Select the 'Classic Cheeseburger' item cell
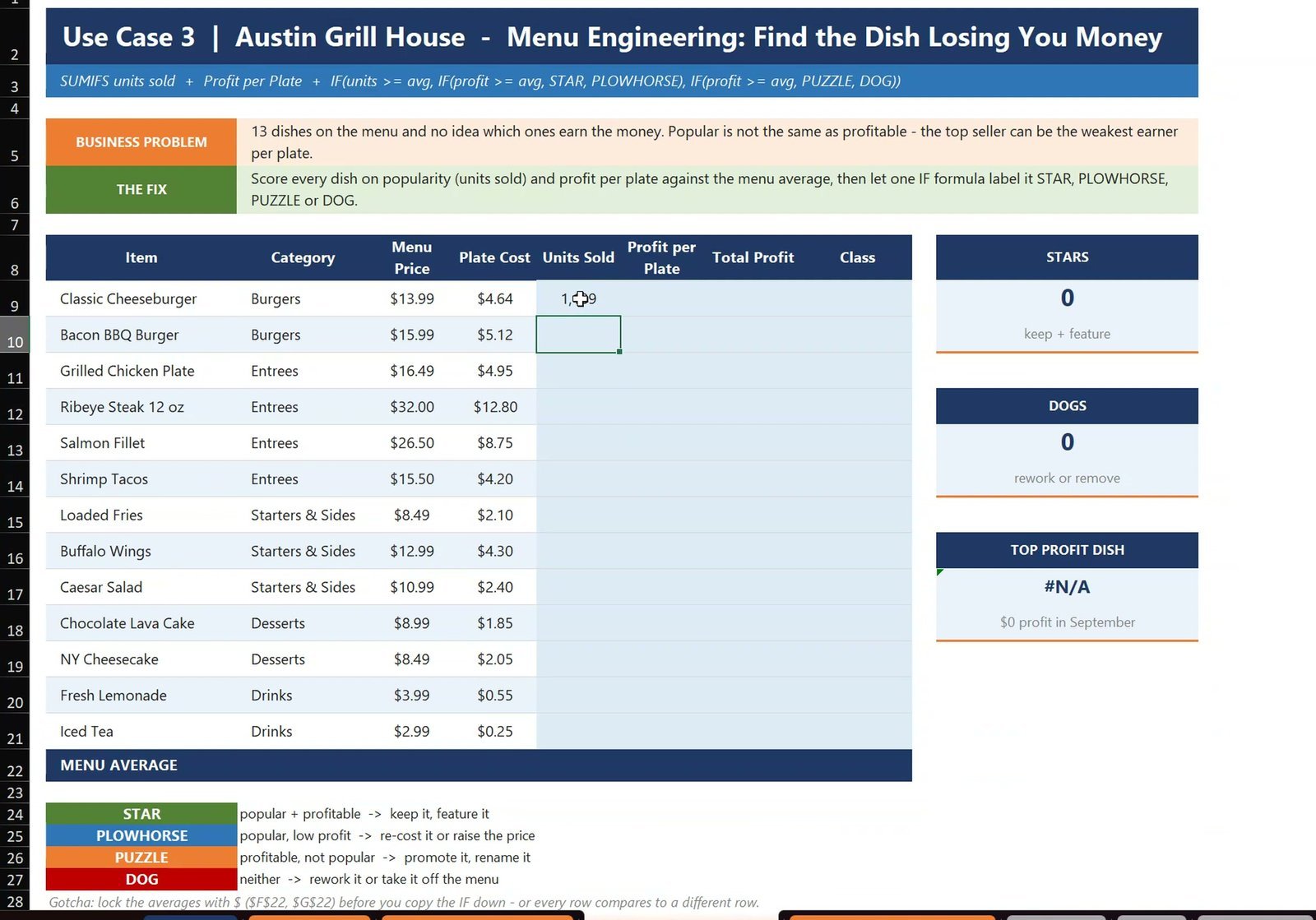This screenshot has height=920, width=1316. 141,298
